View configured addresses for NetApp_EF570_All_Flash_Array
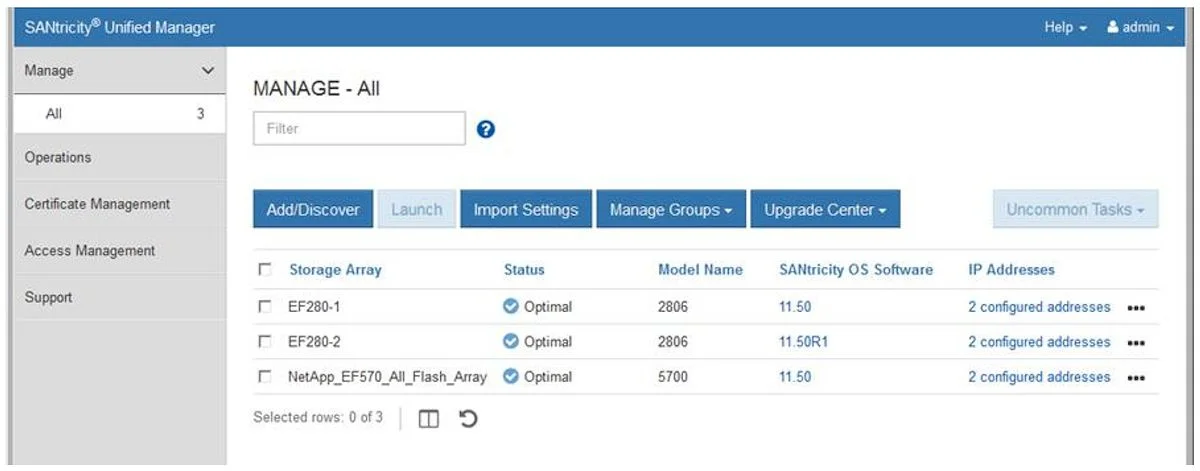The image size is (1200, 471). (1039, 377)
